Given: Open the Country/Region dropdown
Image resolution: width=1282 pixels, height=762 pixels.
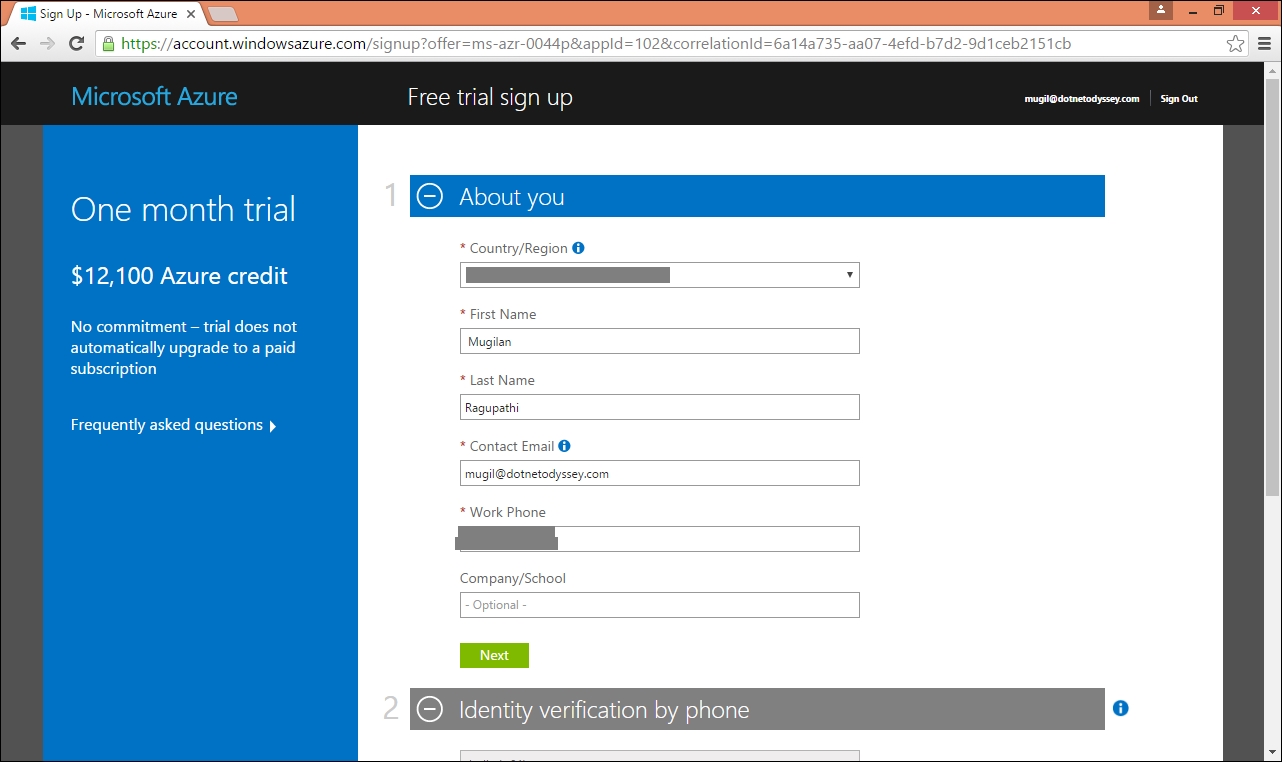Looking at the screenshot, I should click(x=660, y=275).
